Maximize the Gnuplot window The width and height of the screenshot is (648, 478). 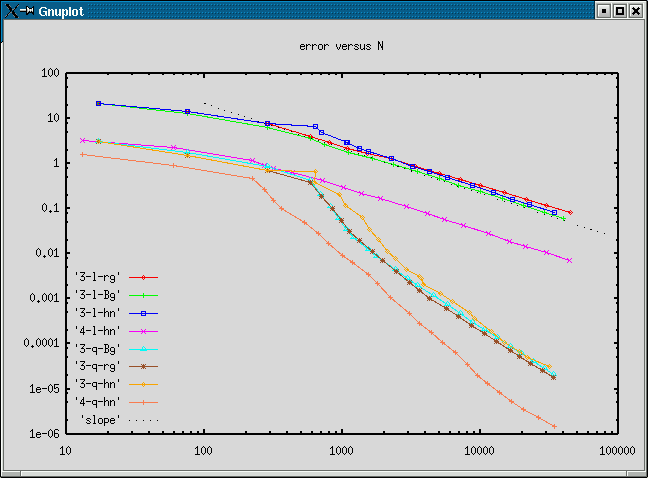[x=619, y=10]
